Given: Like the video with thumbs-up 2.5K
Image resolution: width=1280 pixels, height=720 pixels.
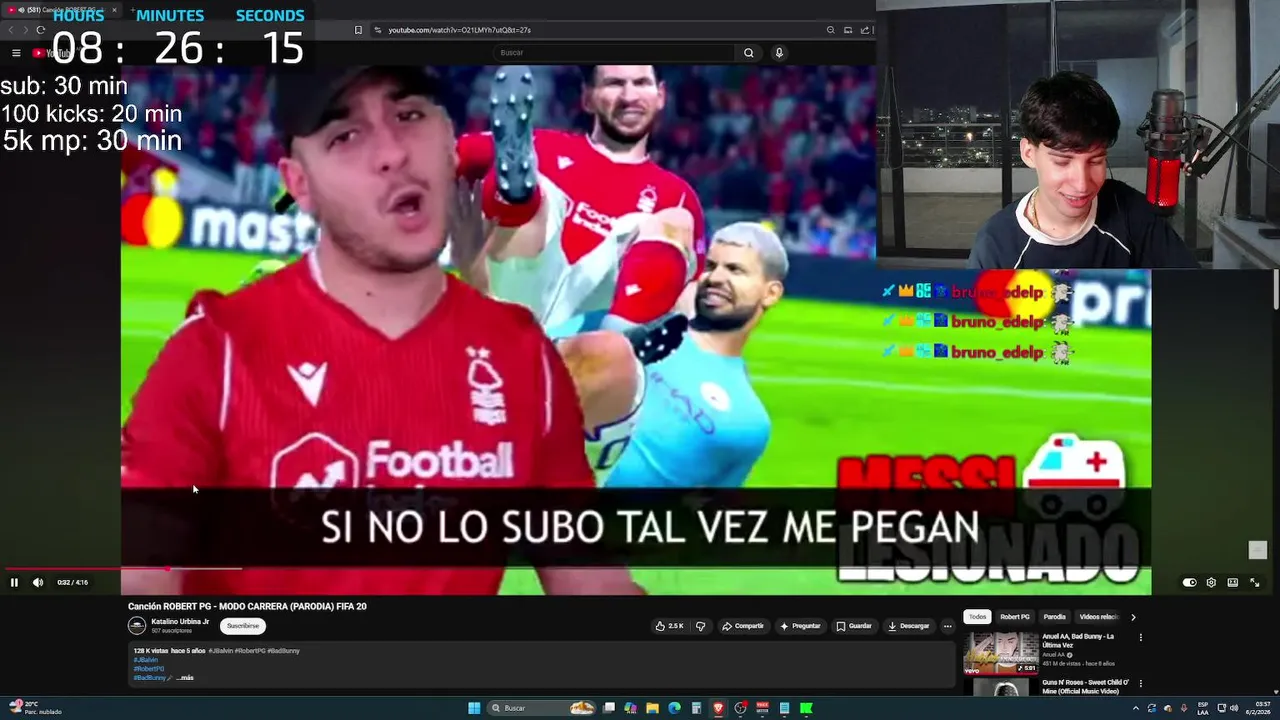Looking at the screenshot, I should (669, 626).
